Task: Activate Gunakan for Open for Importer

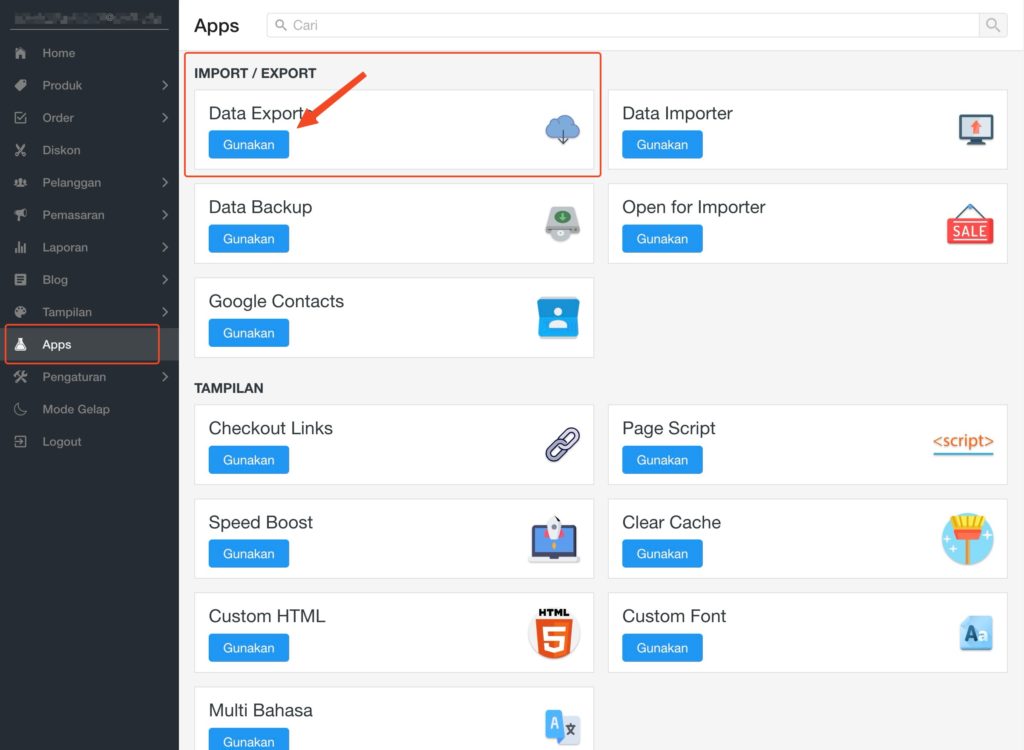Action: [662, 238]
